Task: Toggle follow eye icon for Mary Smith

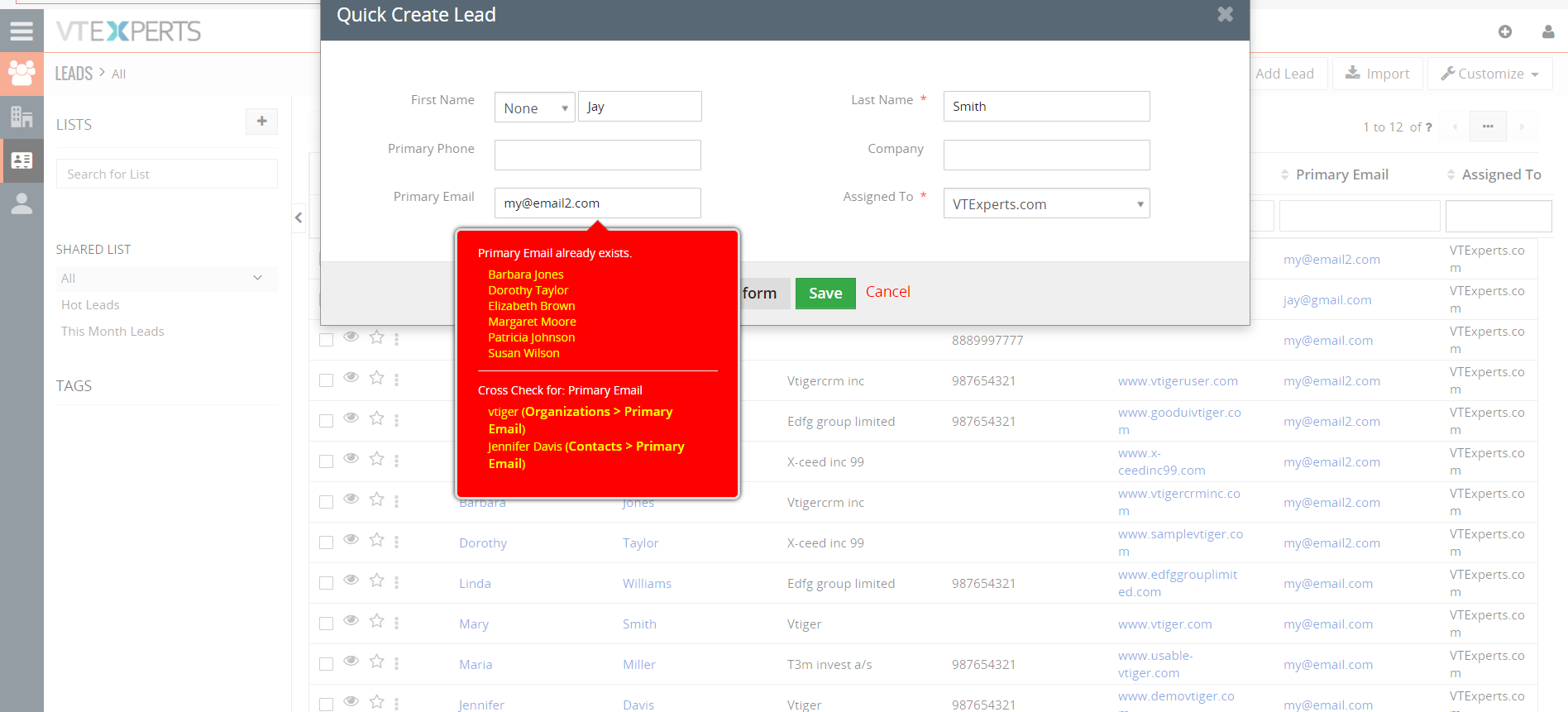Action: coord(351,620)
